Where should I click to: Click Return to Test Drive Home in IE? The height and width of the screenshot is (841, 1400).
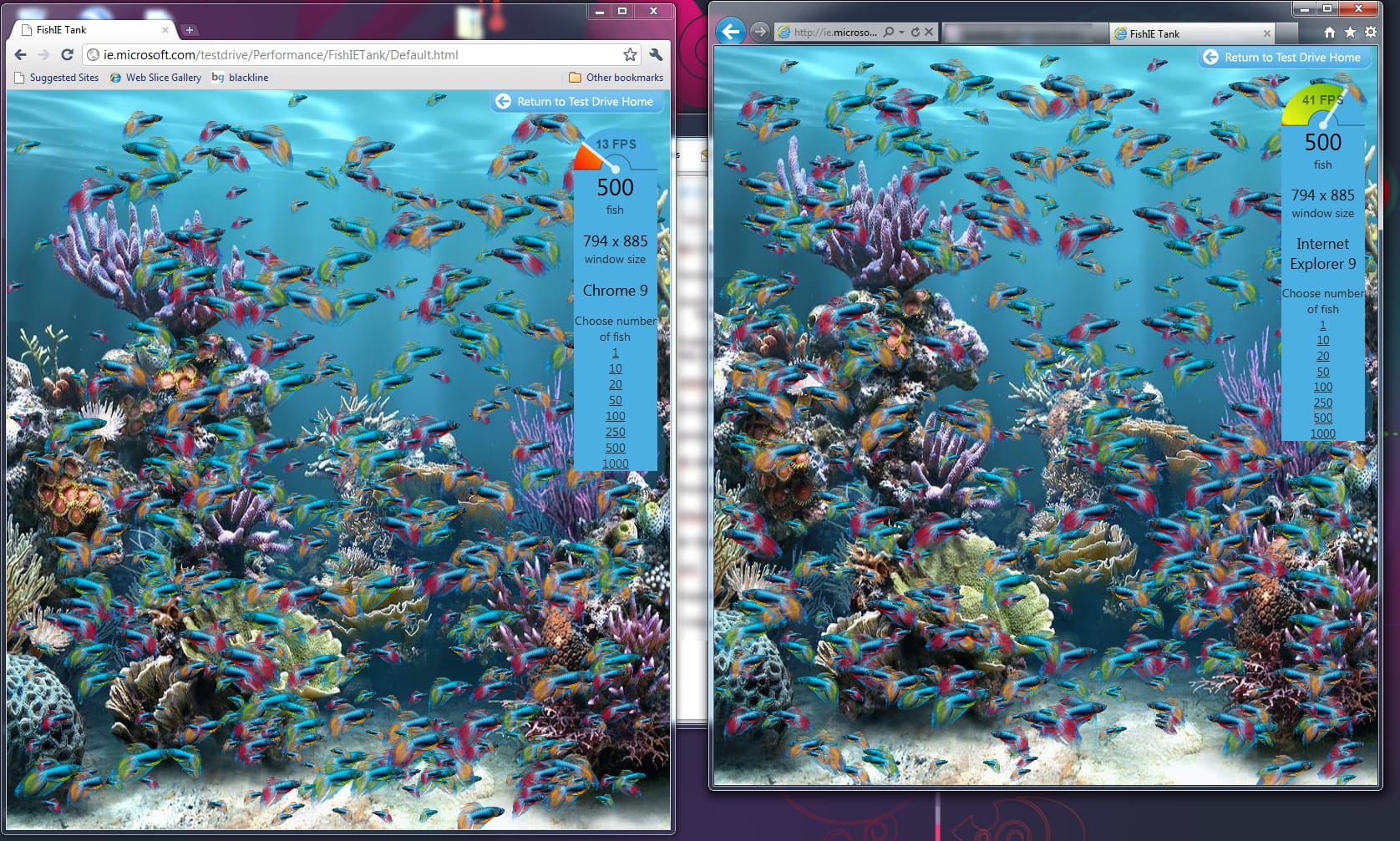tap(1284, 57)
